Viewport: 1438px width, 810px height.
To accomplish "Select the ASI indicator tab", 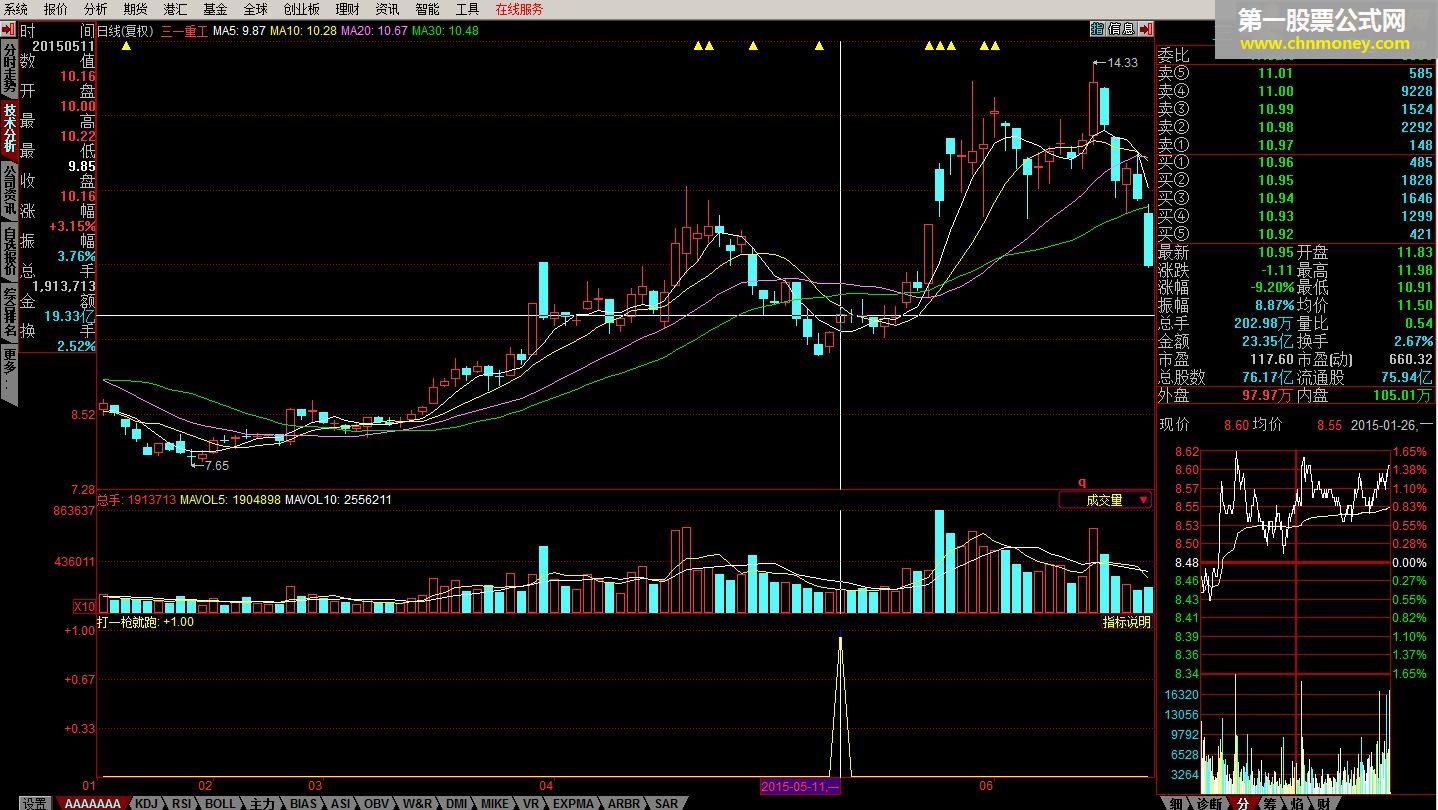I will (341, 803).
